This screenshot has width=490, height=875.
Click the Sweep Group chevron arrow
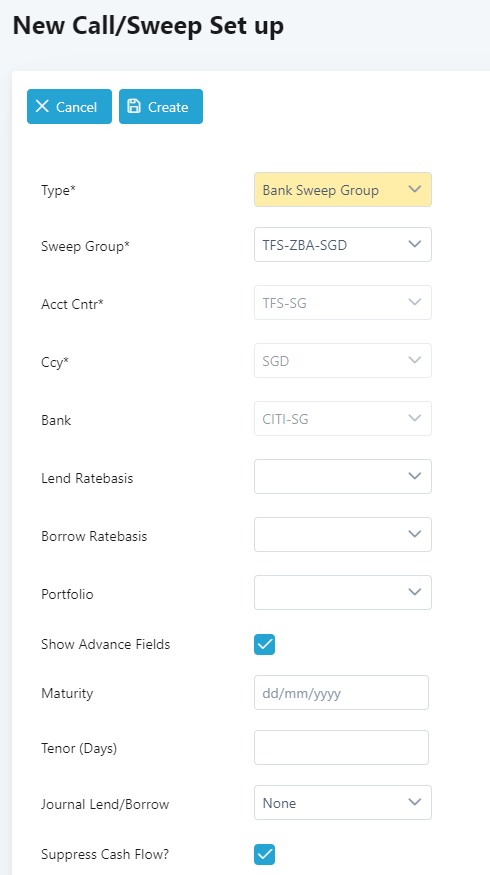pyautogui.click(x=414, y=244)
